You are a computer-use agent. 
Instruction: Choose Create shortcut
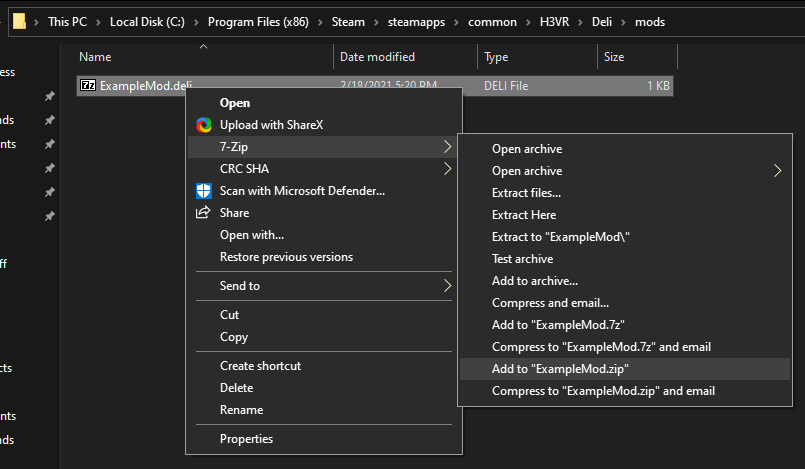(x=324, y=366)
